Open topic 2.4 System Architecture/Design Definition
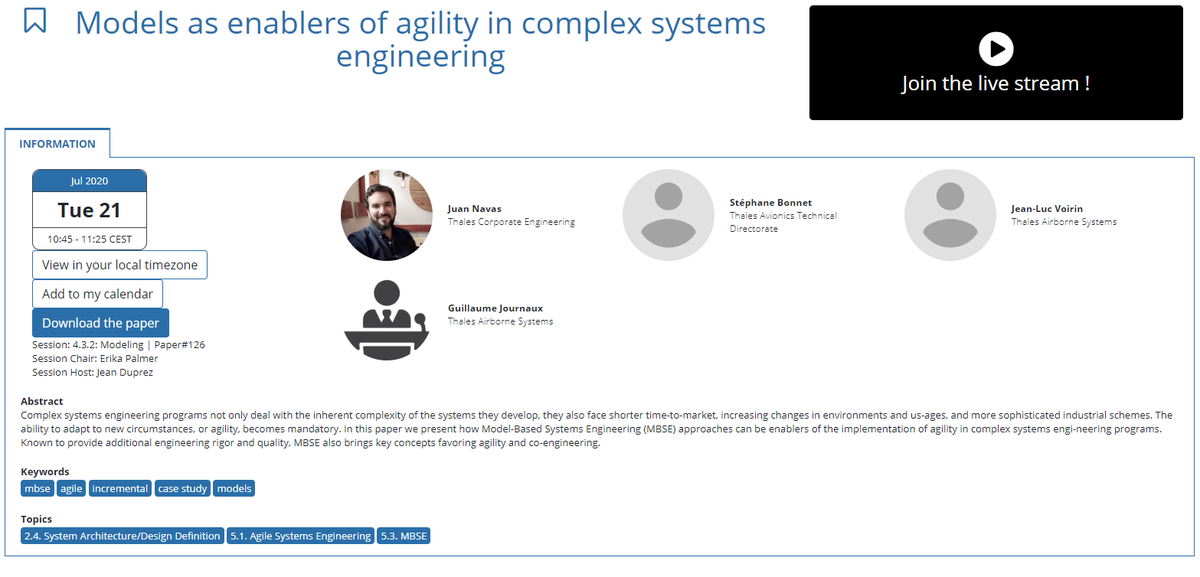This screenshot has height=577, width=1200. coord(122,536)
